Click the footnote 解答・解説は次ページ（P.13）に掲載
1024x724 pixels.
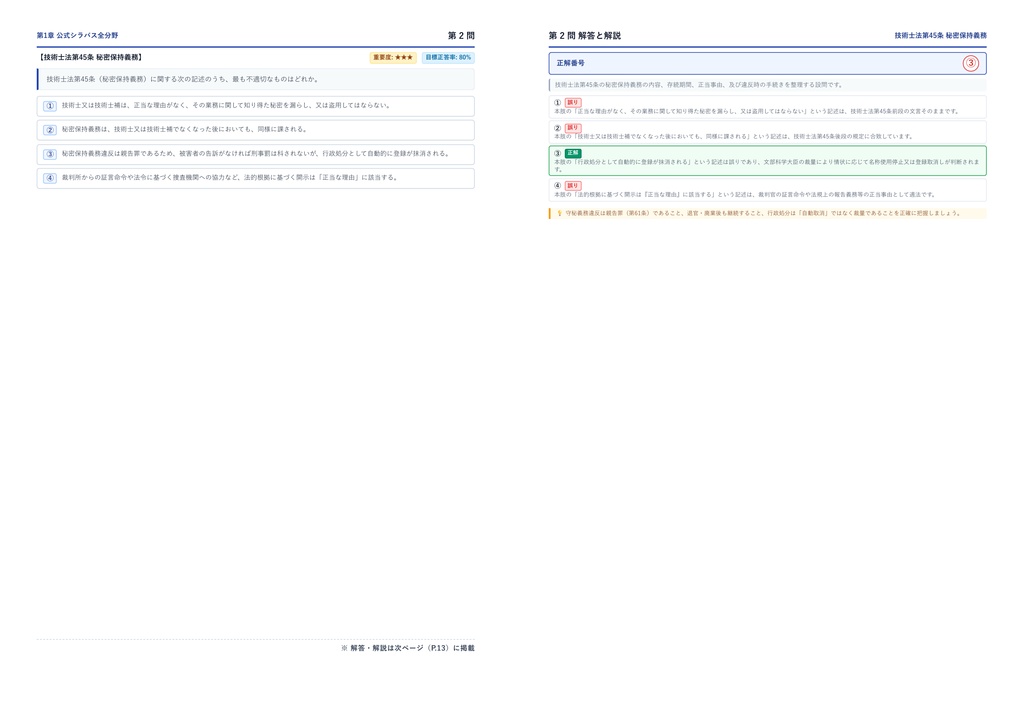(x=408, y=648)
